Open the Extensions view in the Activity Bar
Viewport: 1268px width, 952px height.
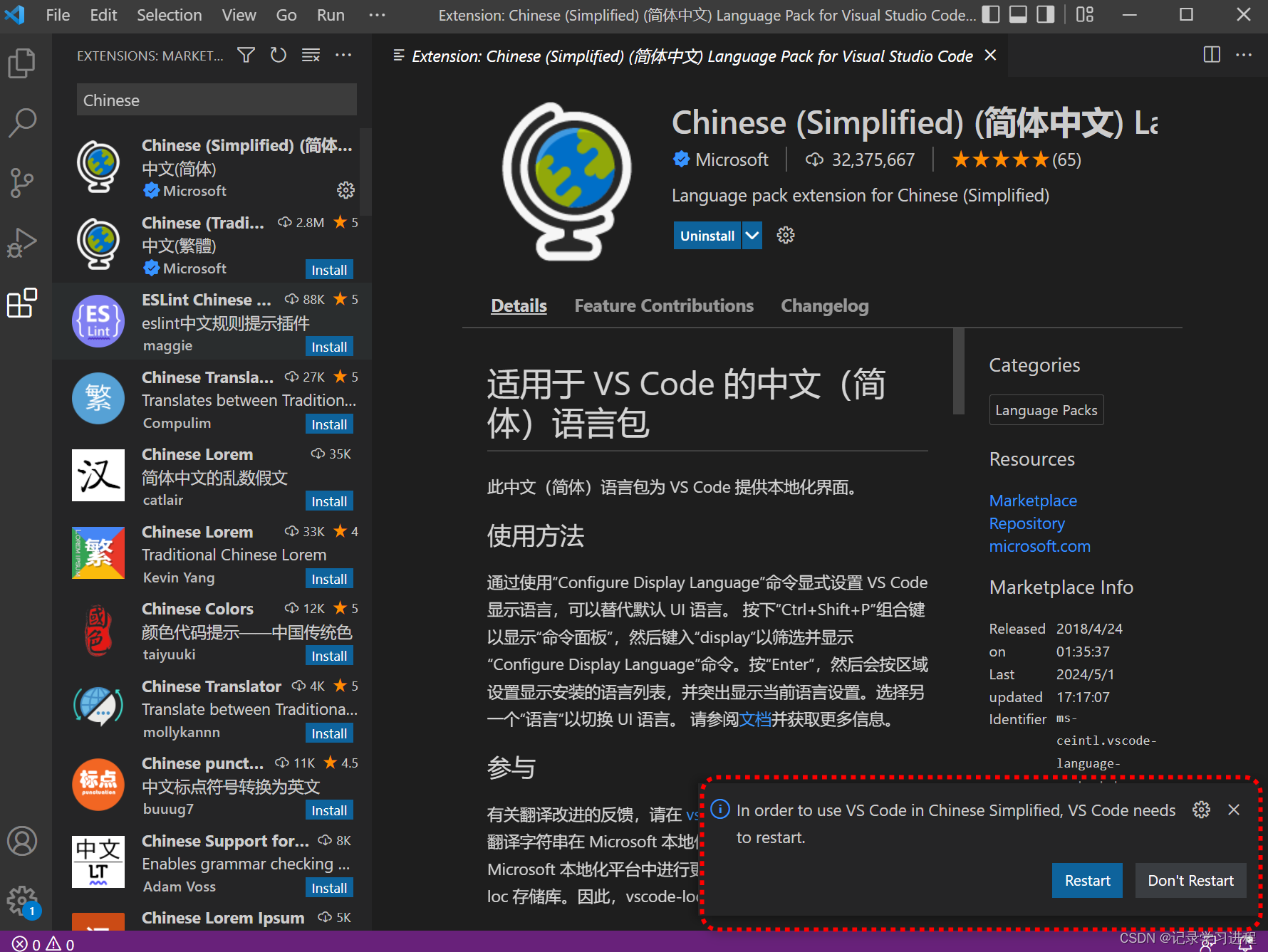pos(22,303)
